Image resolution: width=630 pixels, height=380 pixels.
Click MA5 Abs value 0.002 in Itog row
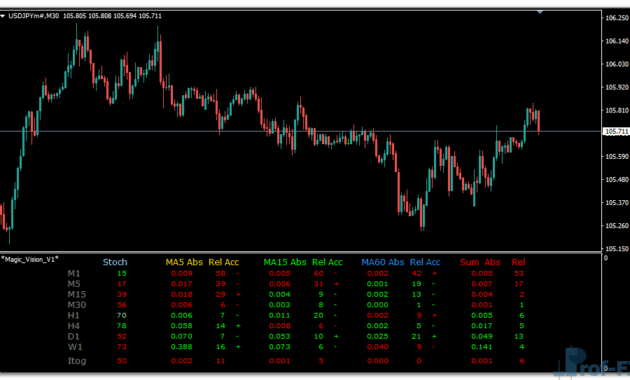(x=182, y=361)
